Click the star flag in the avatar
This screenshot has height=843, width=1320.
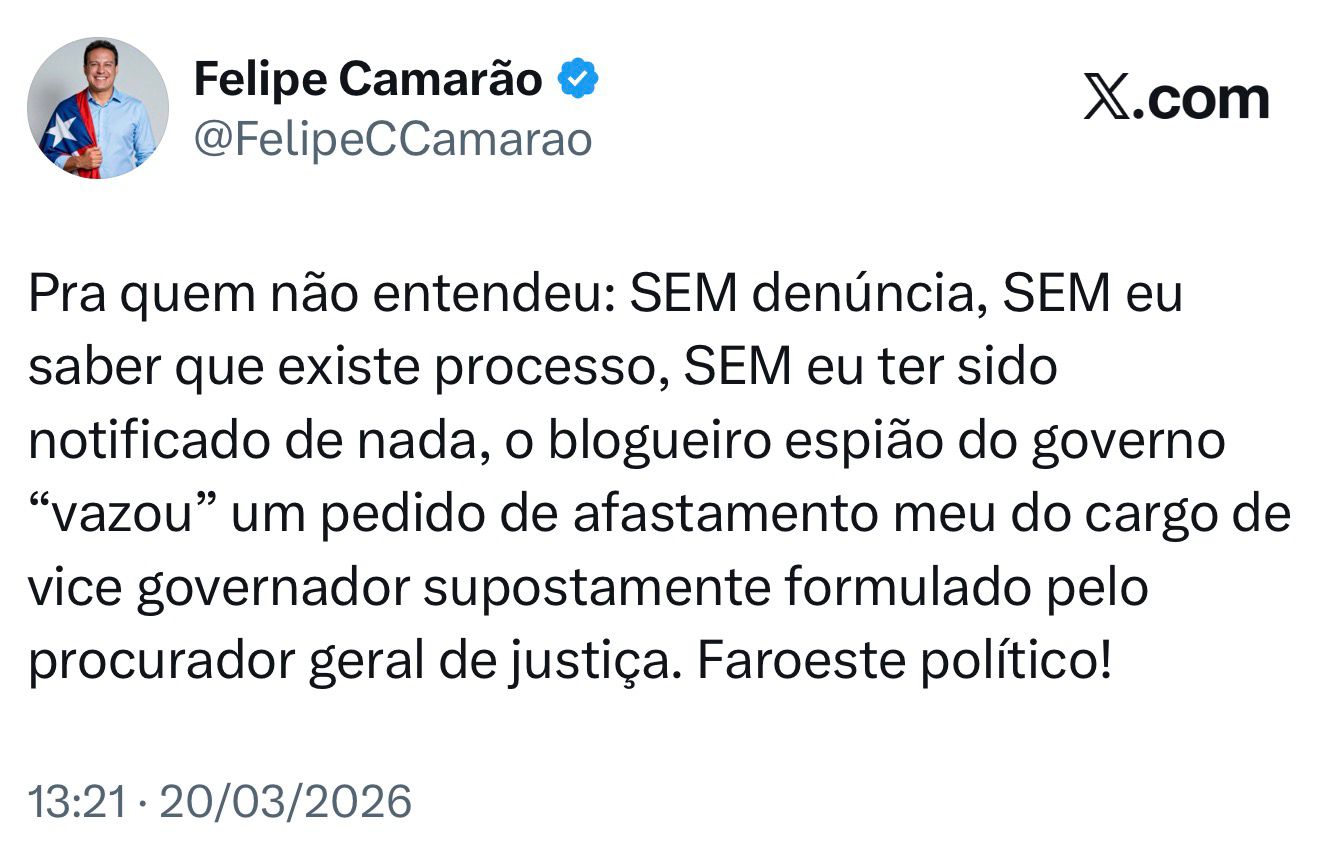click(x=61, y=130)
